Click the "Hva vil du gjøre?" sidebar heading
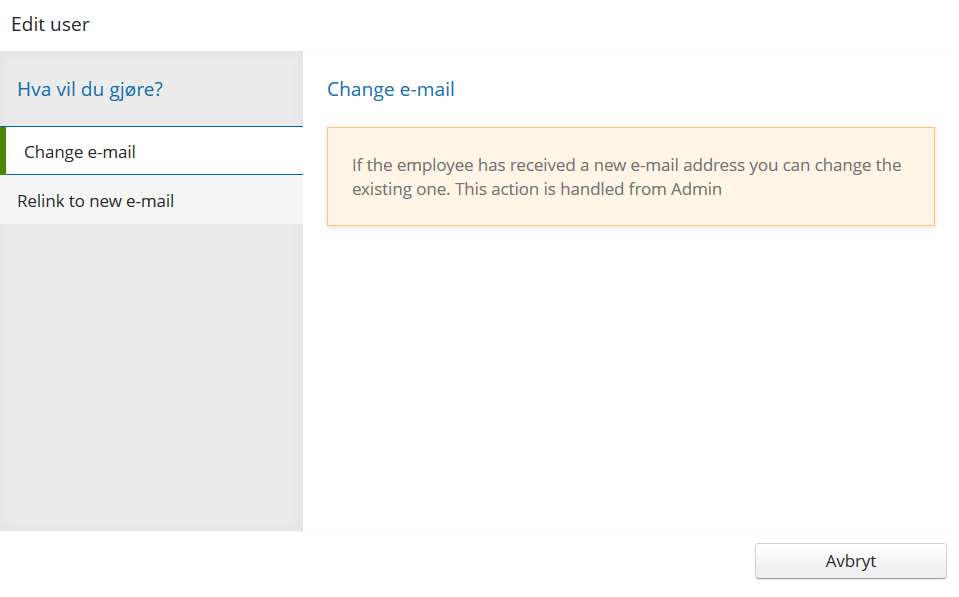 [x=90, y=90]
